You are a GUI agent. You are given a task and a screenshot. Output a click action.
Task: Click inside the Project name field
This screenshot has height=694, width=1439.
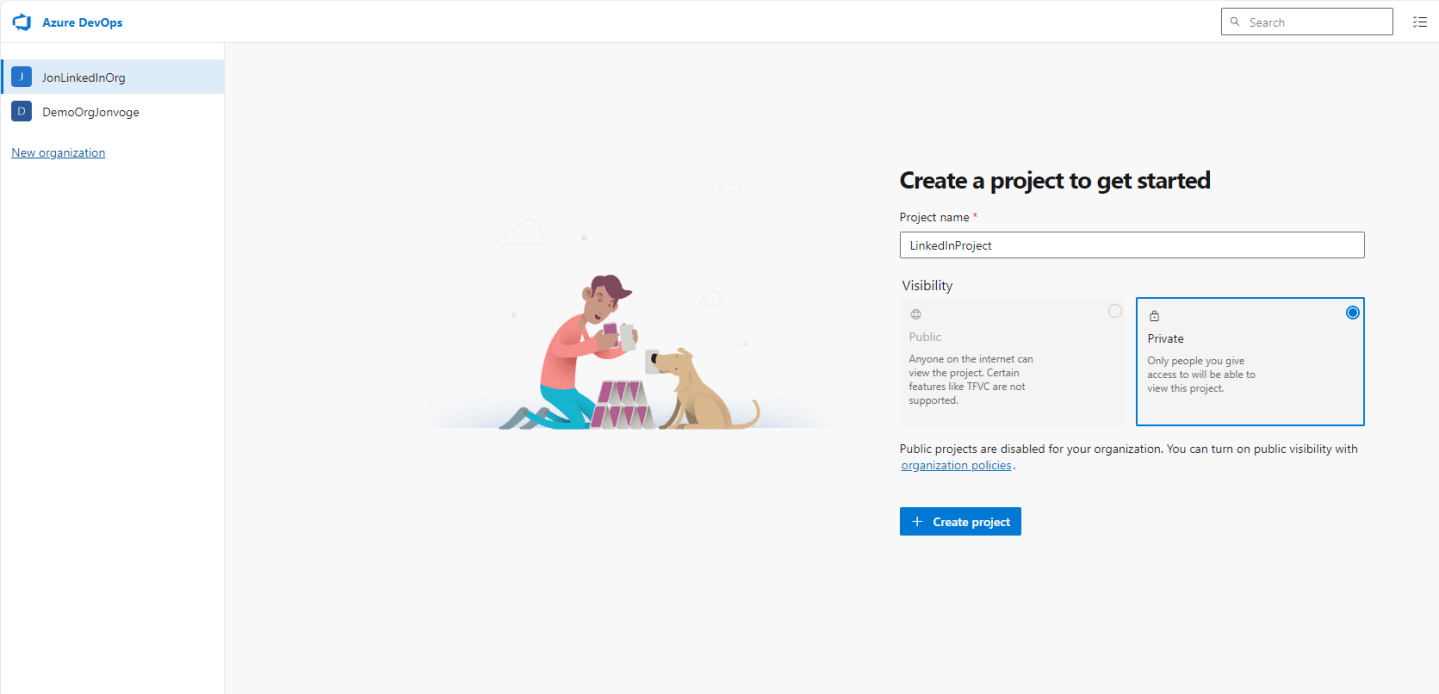point(1130,245)
